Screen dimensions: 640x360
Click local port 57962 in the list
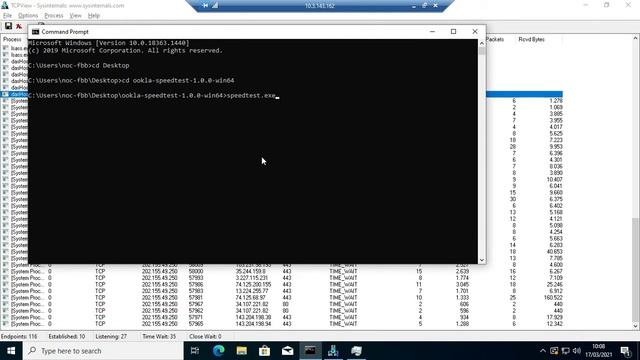tap(196, 310)
